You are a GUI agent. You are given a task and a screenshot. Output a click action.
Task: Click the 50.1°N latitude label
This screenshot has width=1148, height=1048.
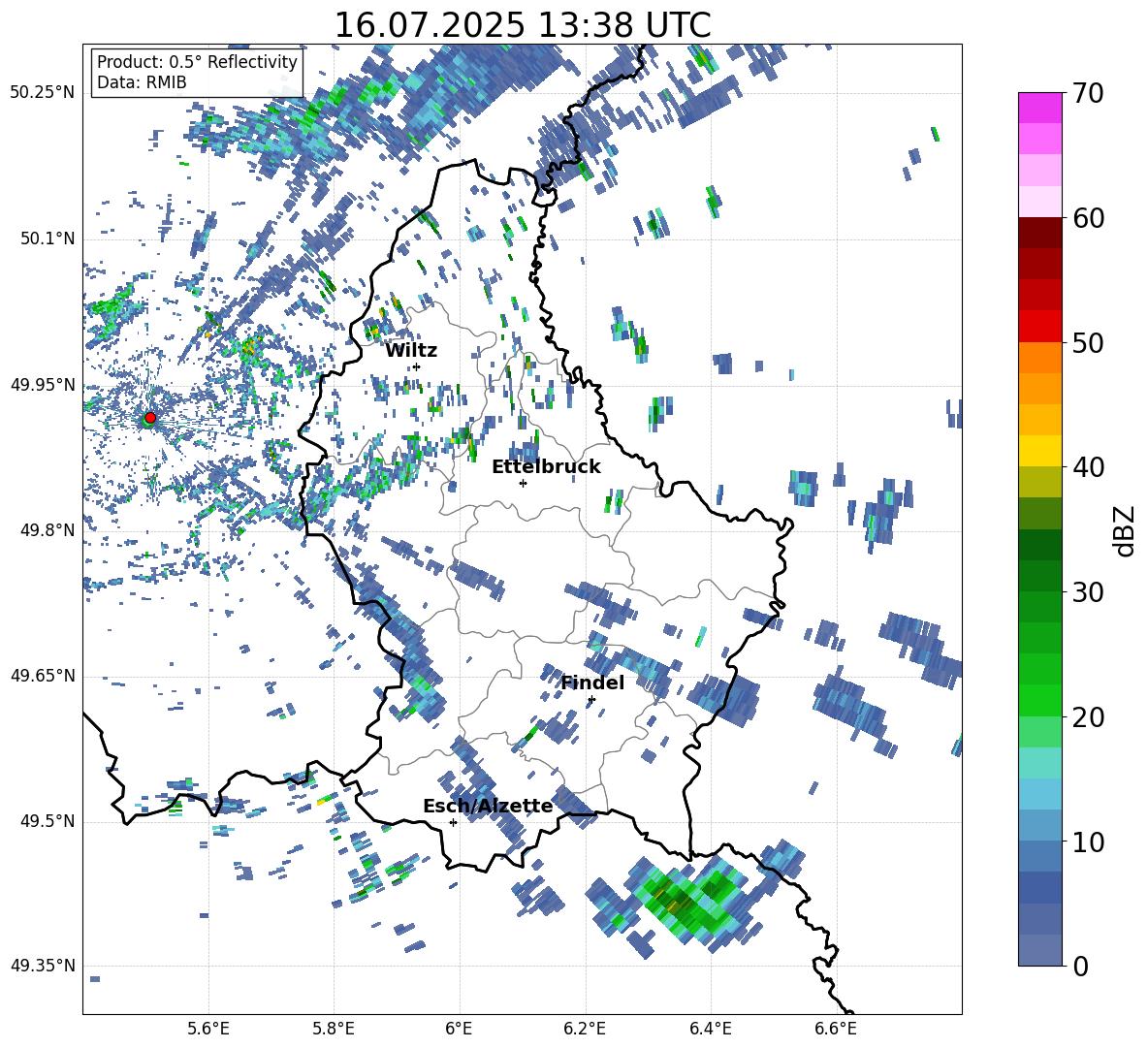tap(48, 238)
